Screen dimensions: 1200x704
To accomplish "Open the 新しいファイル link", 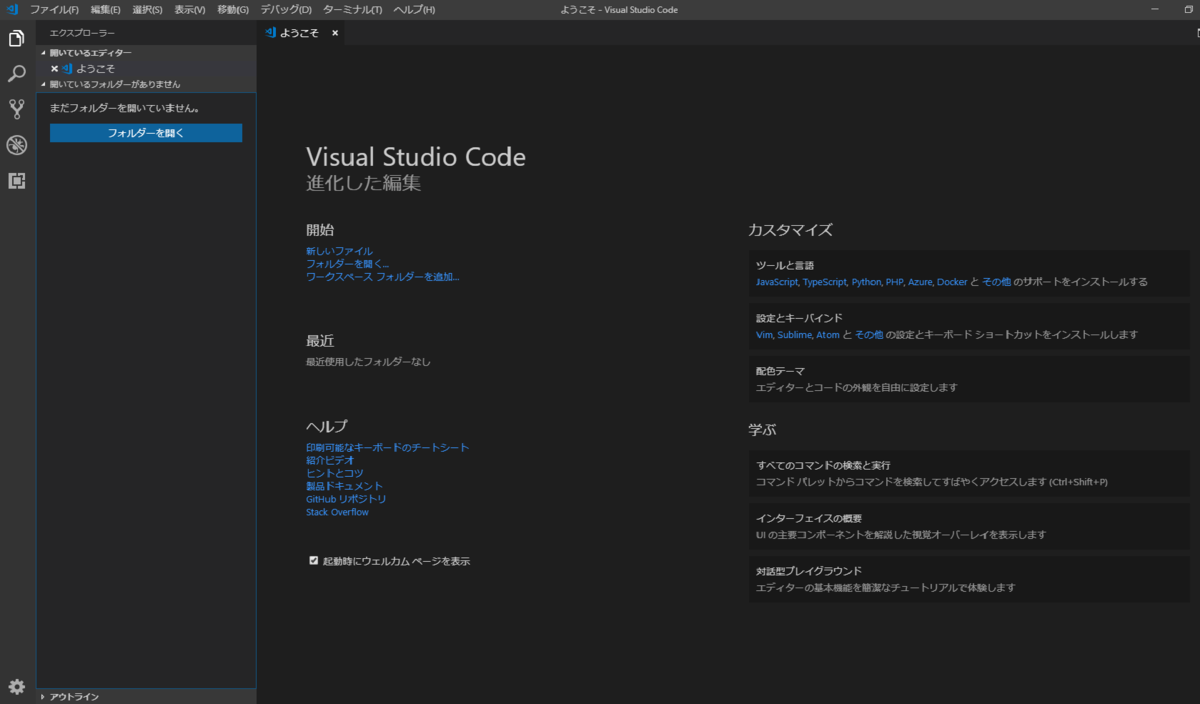I will coord(340,250).
